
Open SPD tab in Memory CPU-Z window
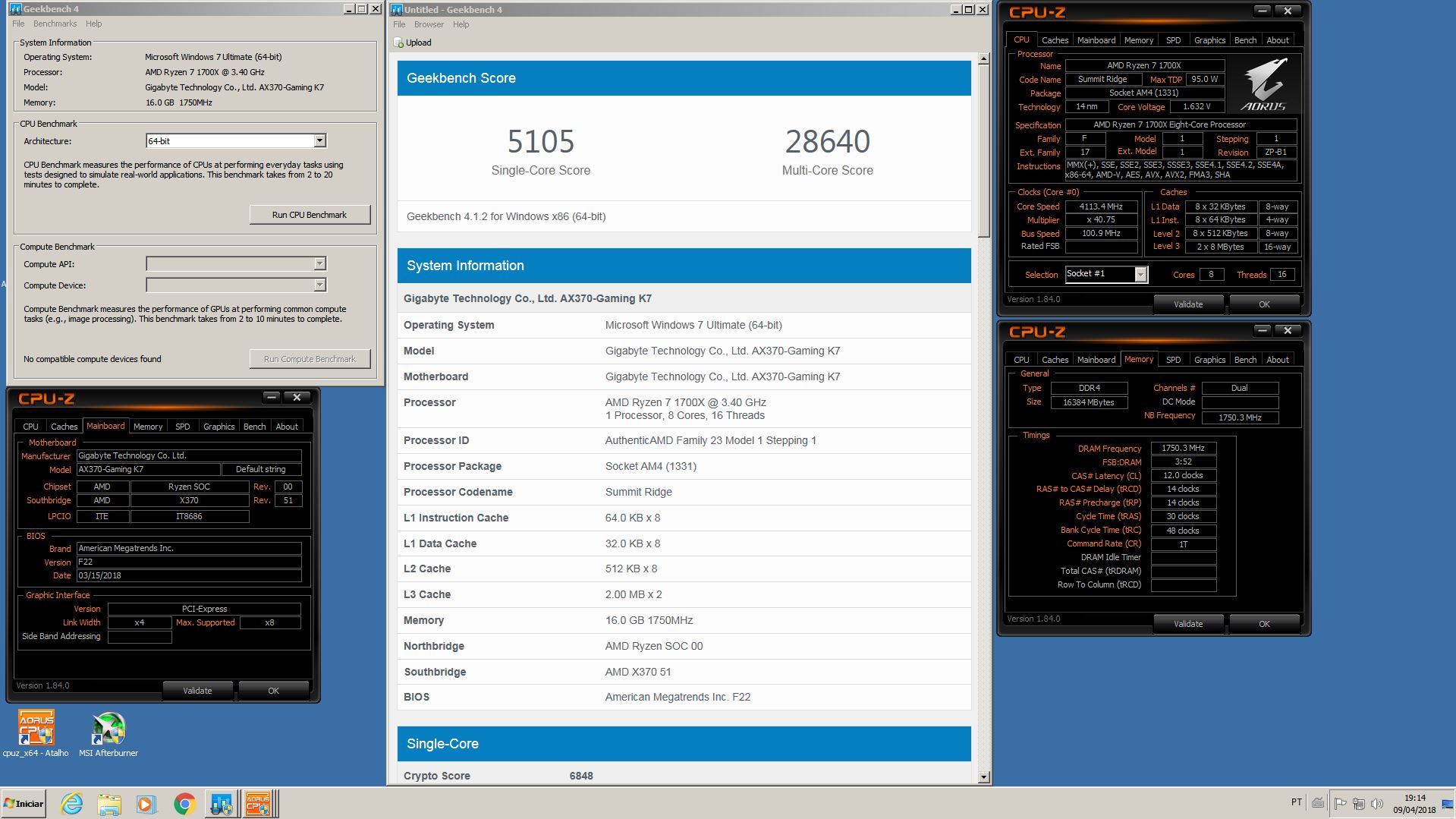[1173, 360]
